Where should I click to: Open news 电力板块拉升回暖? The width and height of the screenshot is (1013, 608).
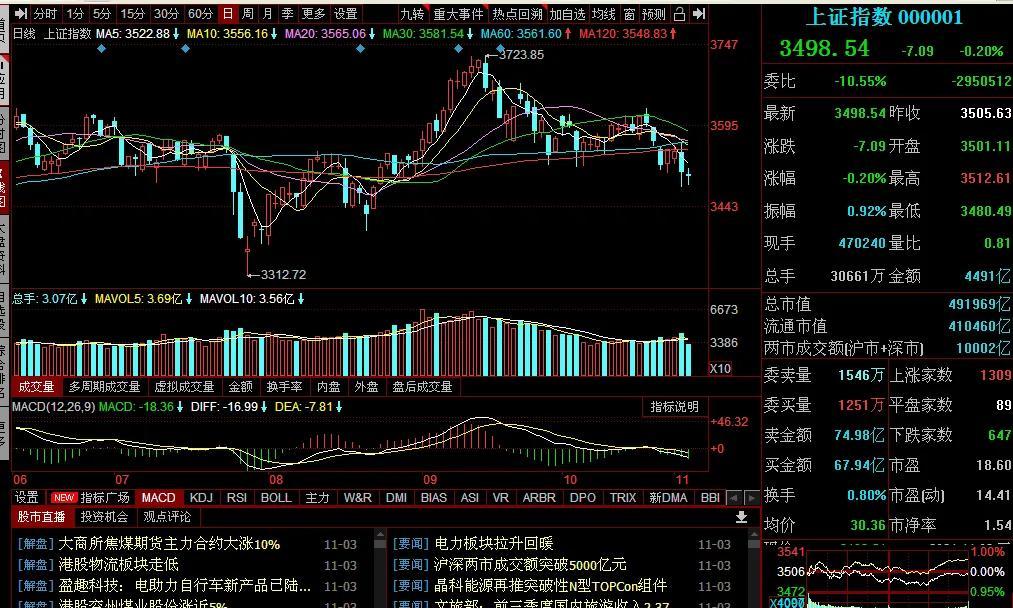(494, 544)
